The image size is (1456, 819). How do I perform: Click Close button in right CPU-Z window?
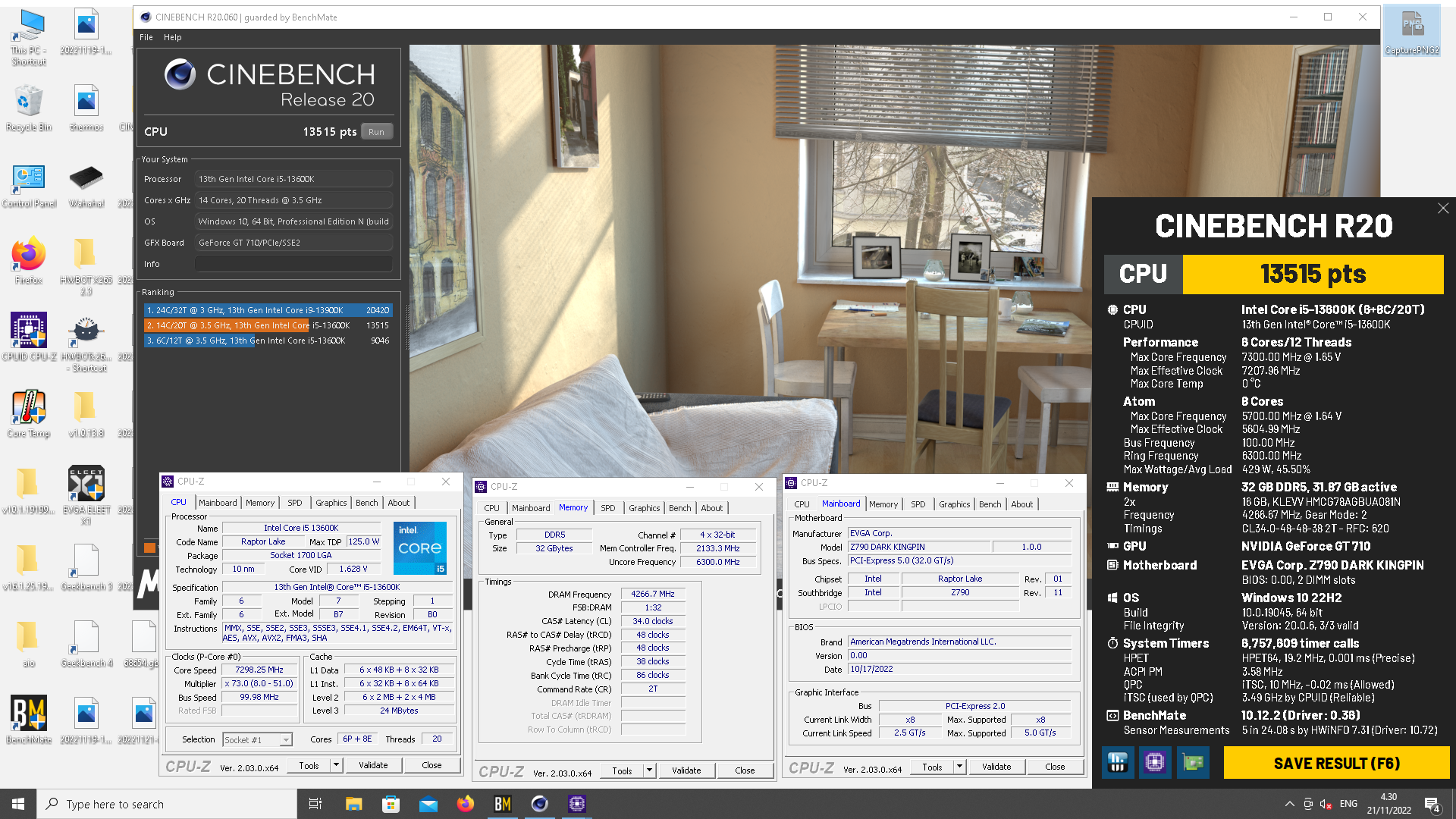point(1055,767)
